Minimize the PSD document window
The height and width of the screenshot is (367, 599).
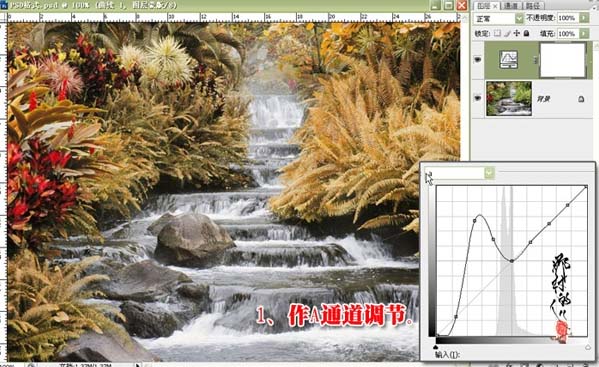coord(435,5)
